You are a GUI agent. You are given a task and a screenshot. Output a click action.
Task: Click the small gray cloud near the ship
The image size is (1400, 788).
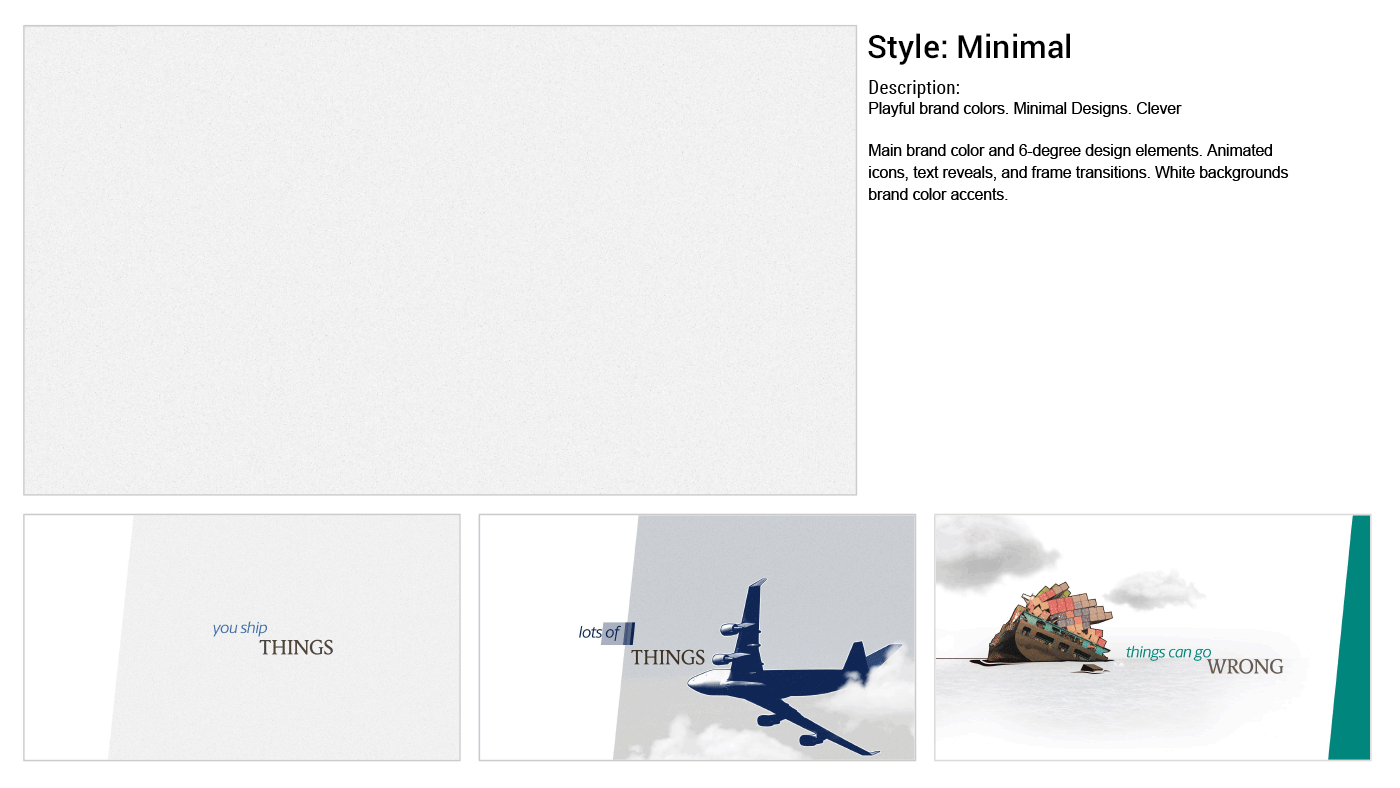coord(1155,591)
